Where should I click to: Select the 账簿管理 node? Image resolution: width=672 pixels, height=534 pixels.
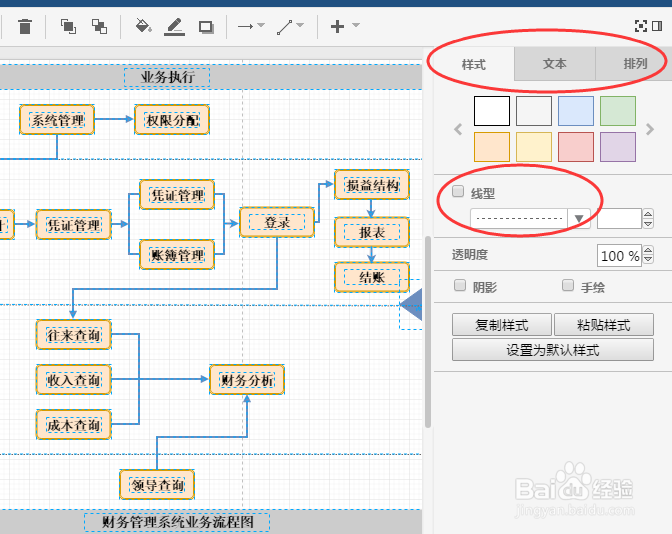pos(177,255)
